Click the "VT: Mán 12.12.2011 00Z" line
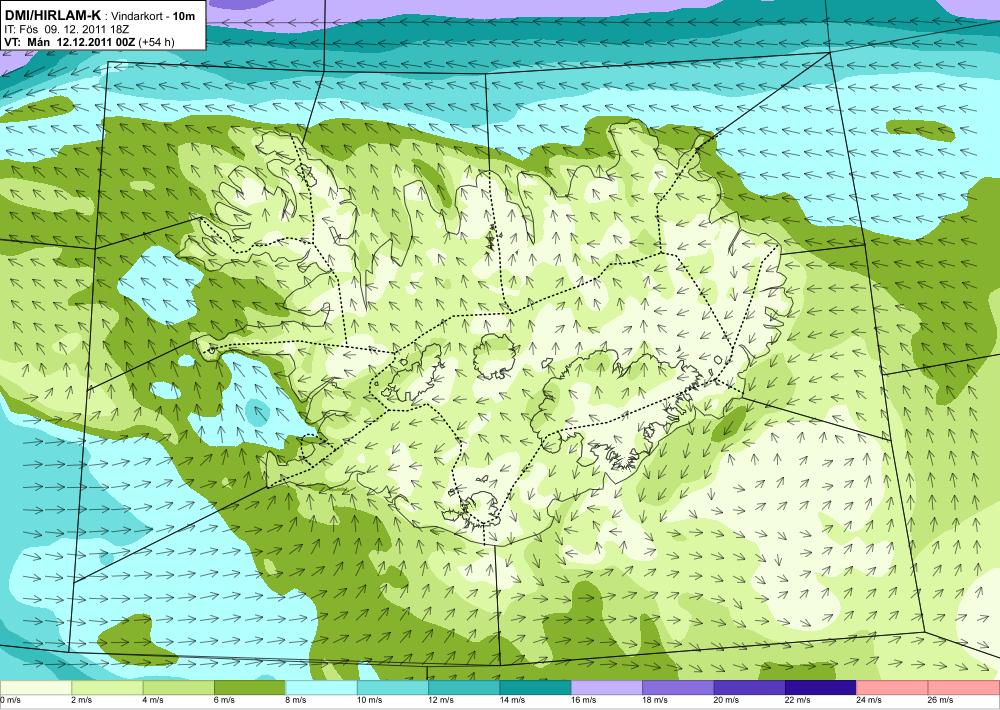Screen dimensions: 1000x710 69,42
